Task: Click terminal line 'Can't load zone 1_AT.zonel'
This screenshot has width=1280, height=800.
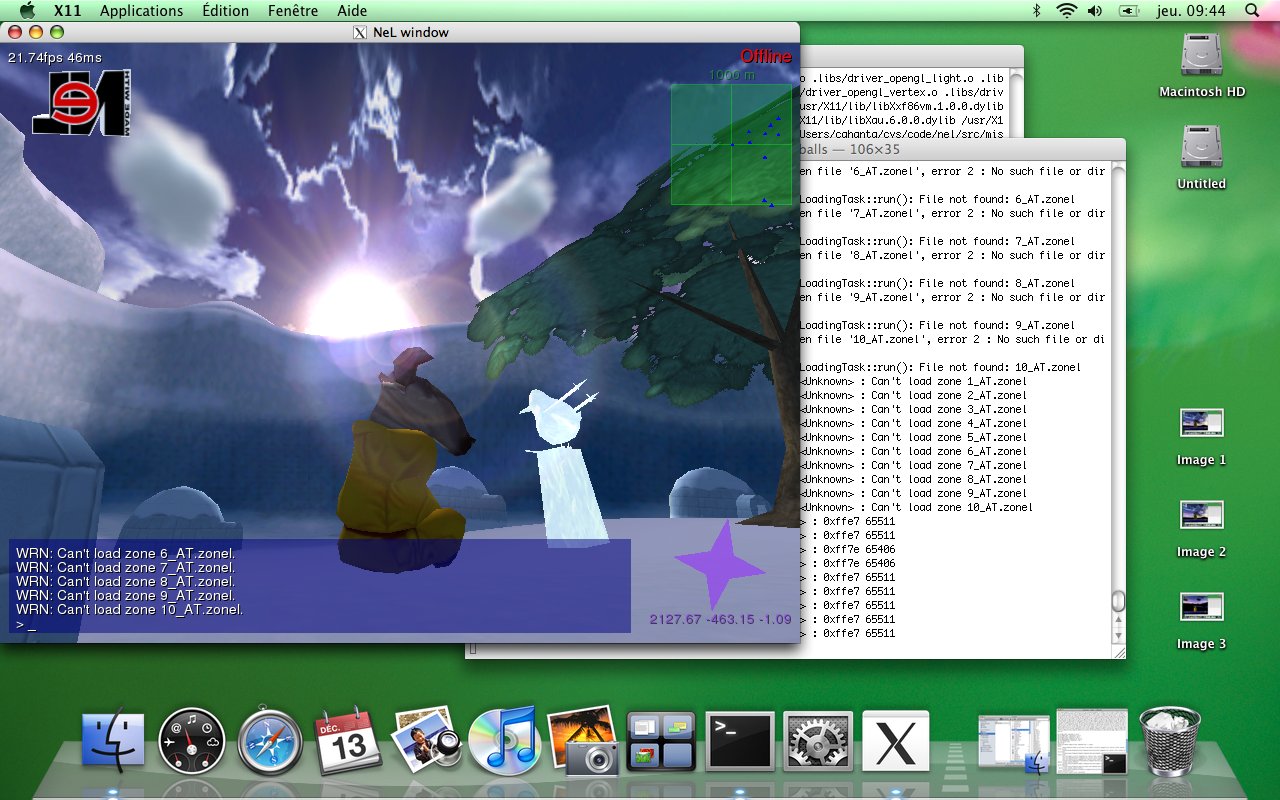Action: coord(914,381)
